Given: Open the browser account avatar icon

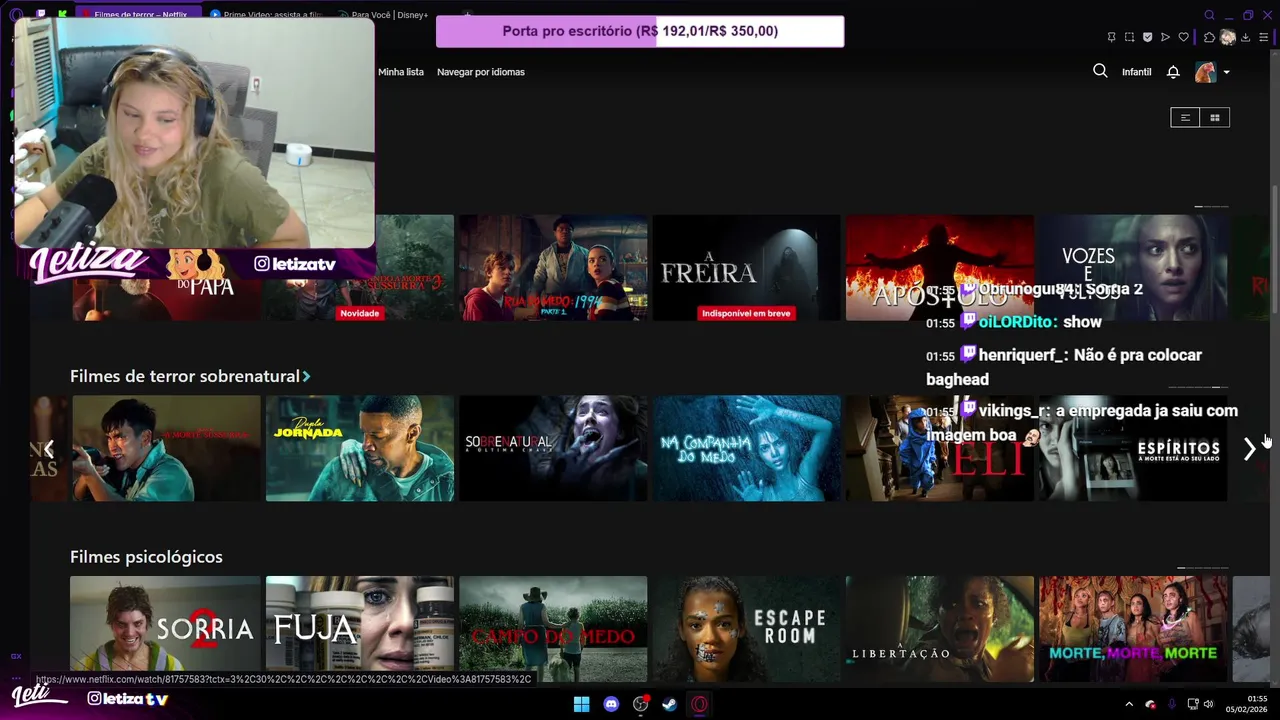Looking at the screenshot, I should tap(1228, 37).
